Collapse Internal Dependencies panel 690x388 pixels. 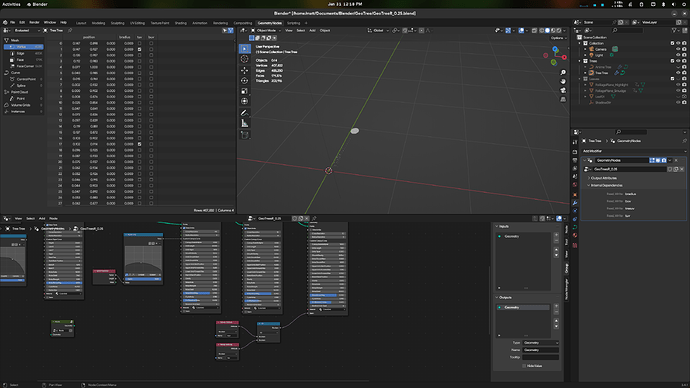point(606,185)
